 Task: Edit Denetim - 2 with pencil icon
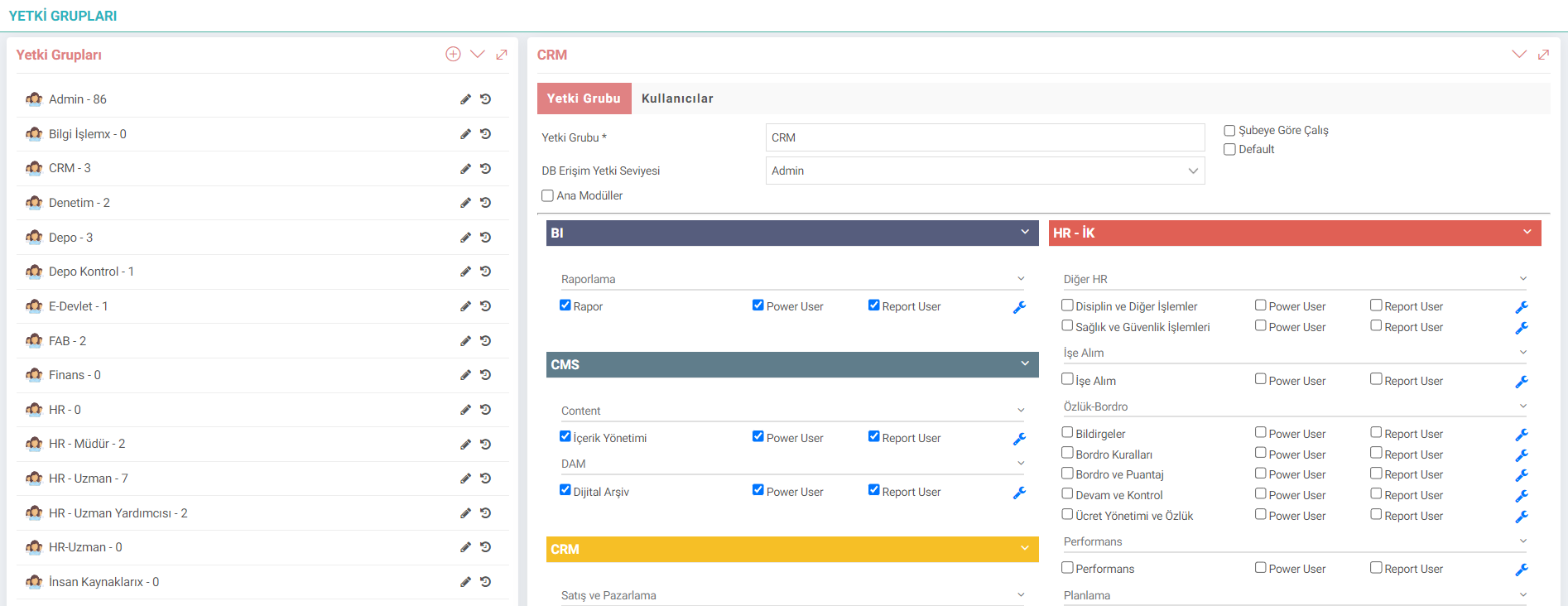pos(465,203)
